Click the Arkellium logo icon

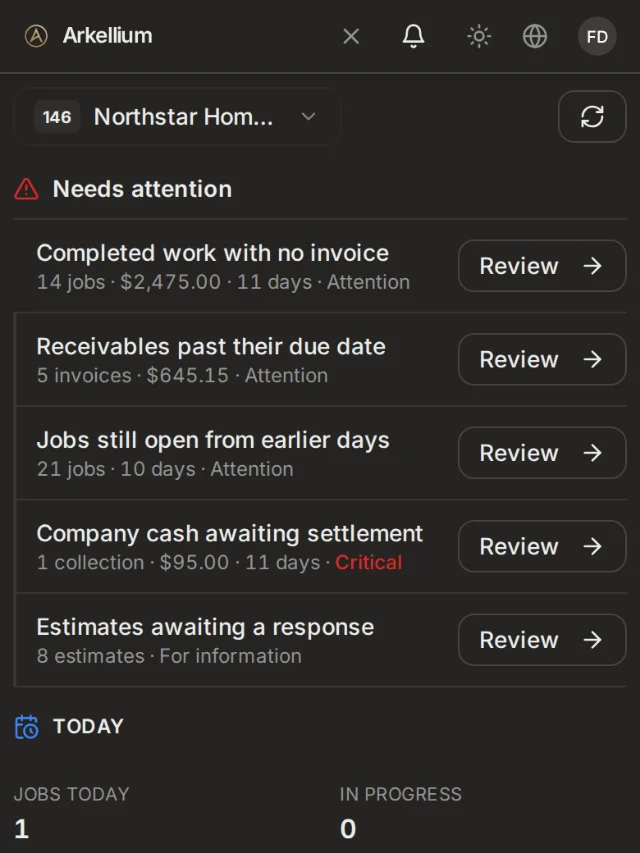pyautogui.click(x=36, y=36)
